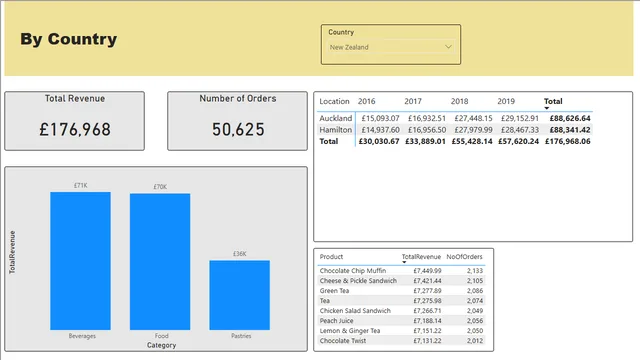640x360 pixels.
Task: Click the Category axis title
Action: pos(161,345)
